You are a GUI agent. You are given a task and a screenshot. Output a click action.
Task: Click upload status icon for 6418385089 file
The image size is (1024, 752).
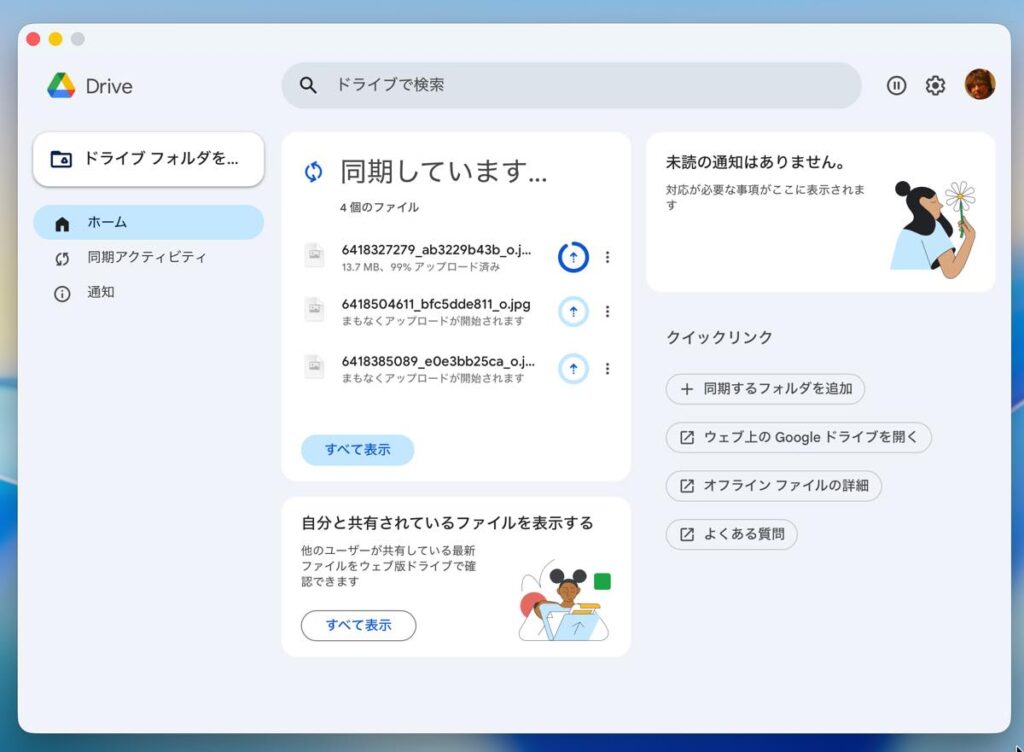(573, 368)
